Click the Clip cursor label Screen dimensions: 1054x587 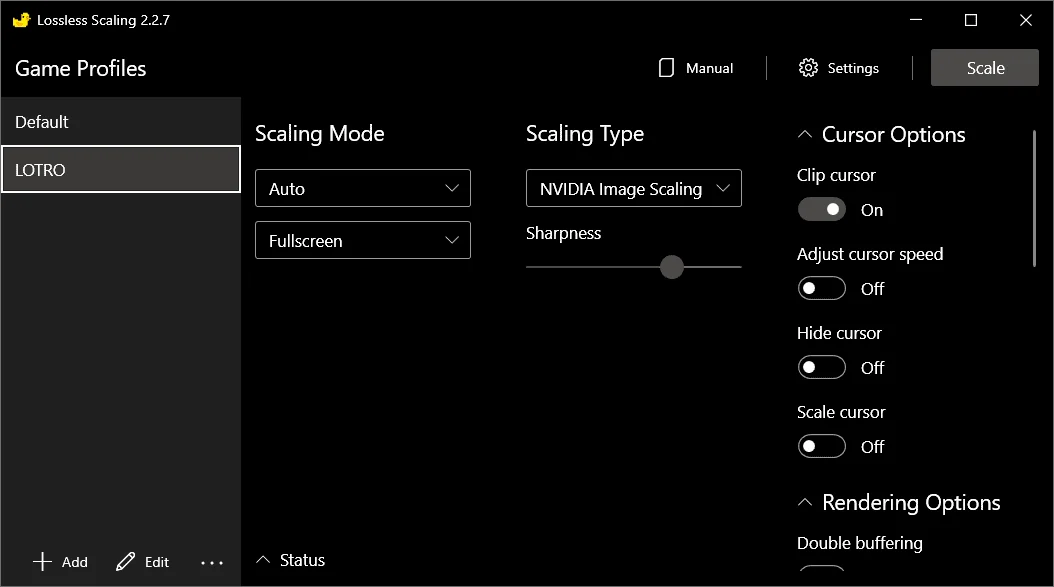tap(836, 175)
